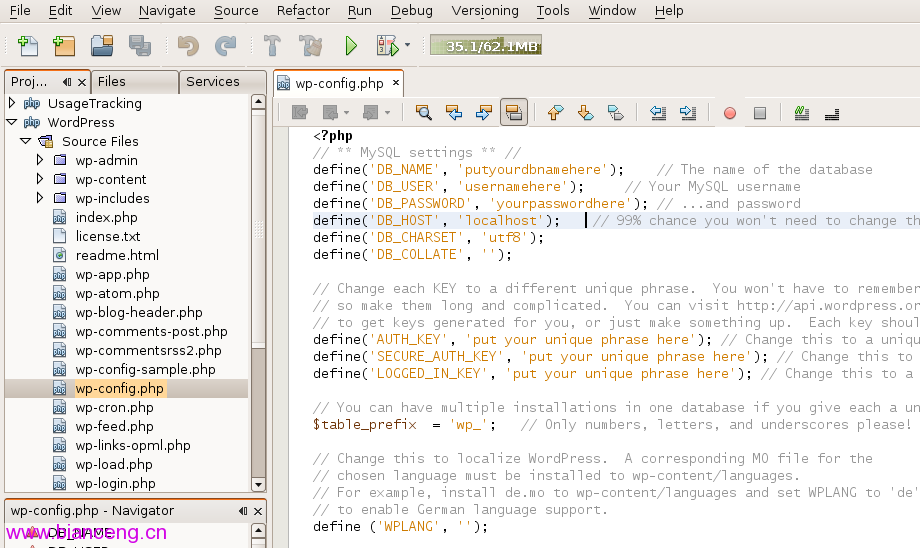Click the Redo arrow icon
Screen dimensions: 920x548
[x=225, y=46]
